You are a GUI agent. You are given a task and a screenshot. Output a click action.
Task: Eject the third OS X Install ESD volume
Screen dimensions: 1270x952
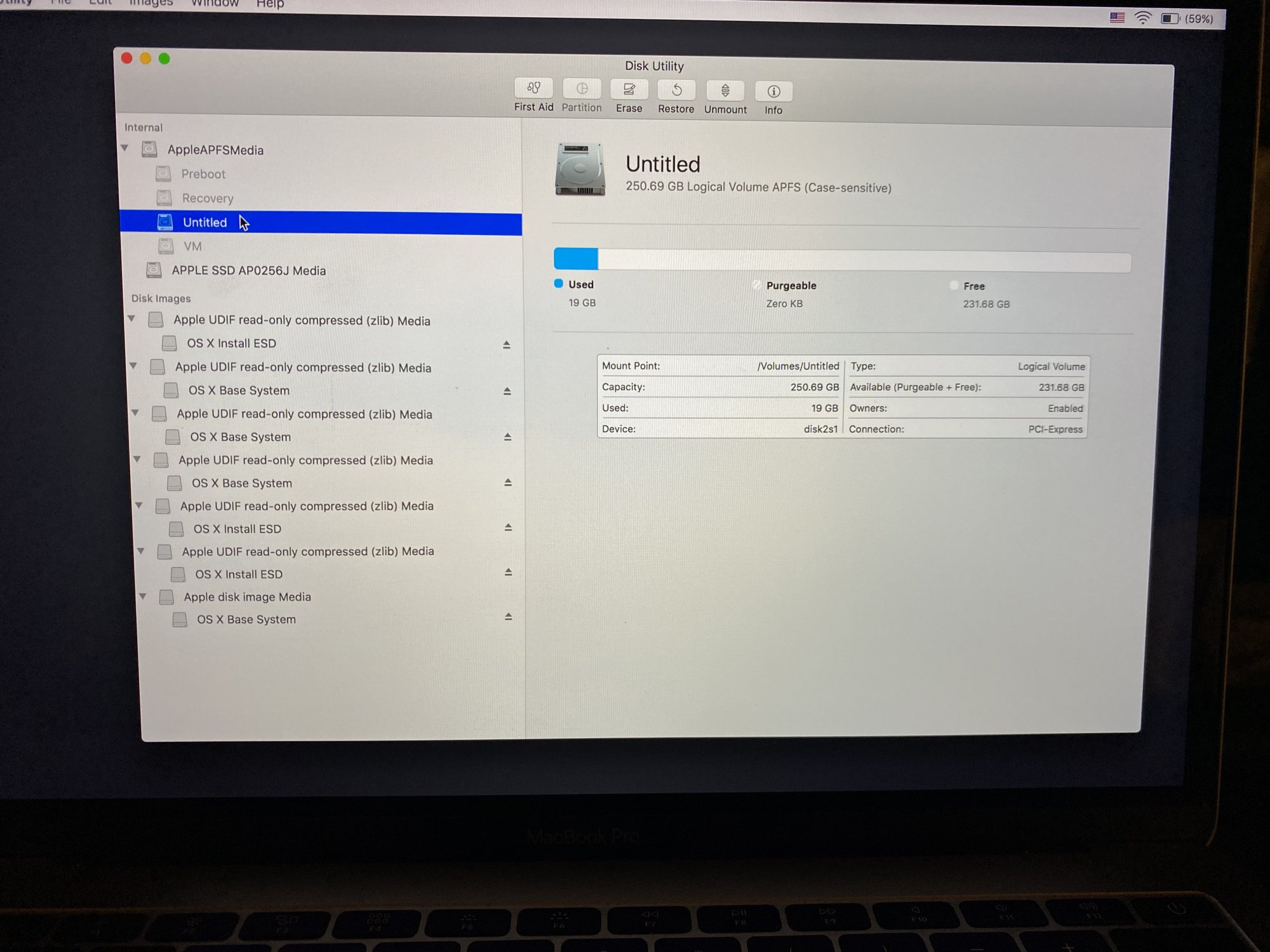509,572
